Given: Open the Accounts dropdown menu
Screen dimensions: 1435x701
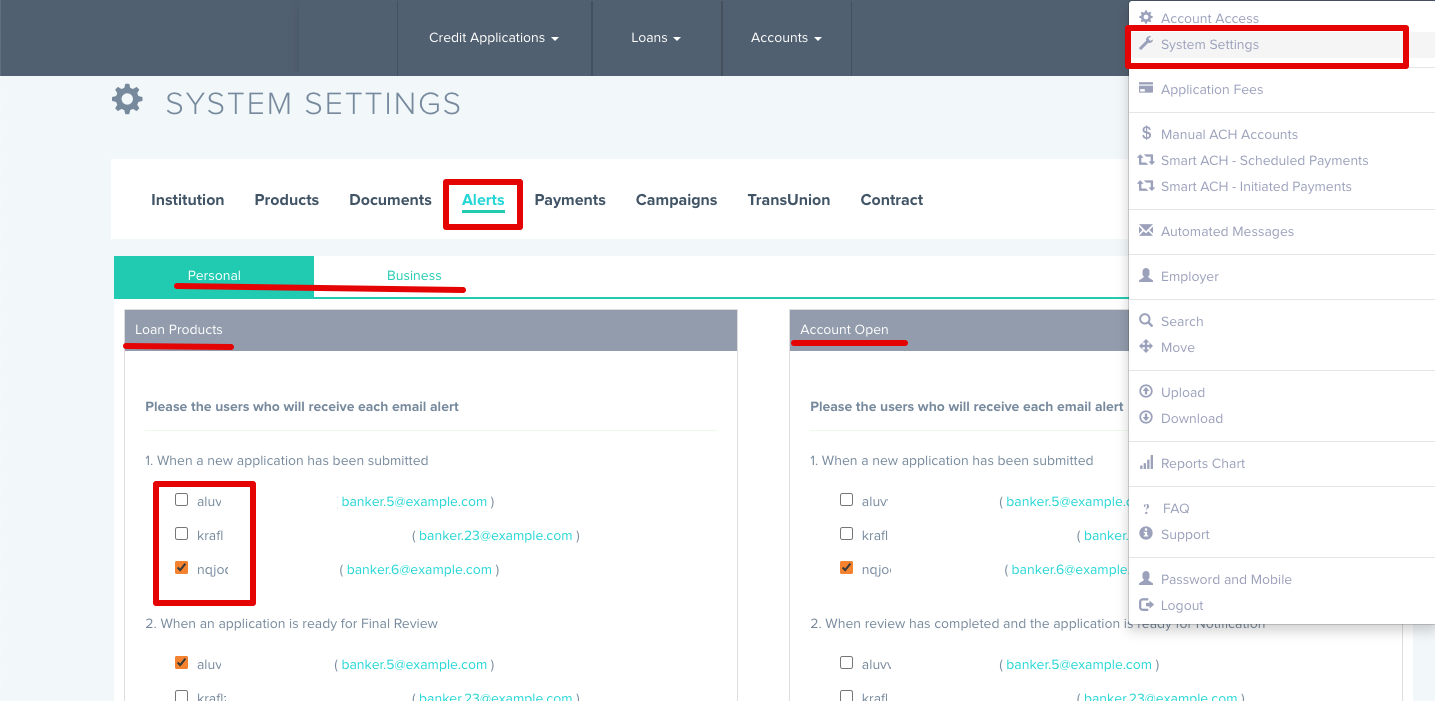Looking at the screenshot, I should 786,38.
